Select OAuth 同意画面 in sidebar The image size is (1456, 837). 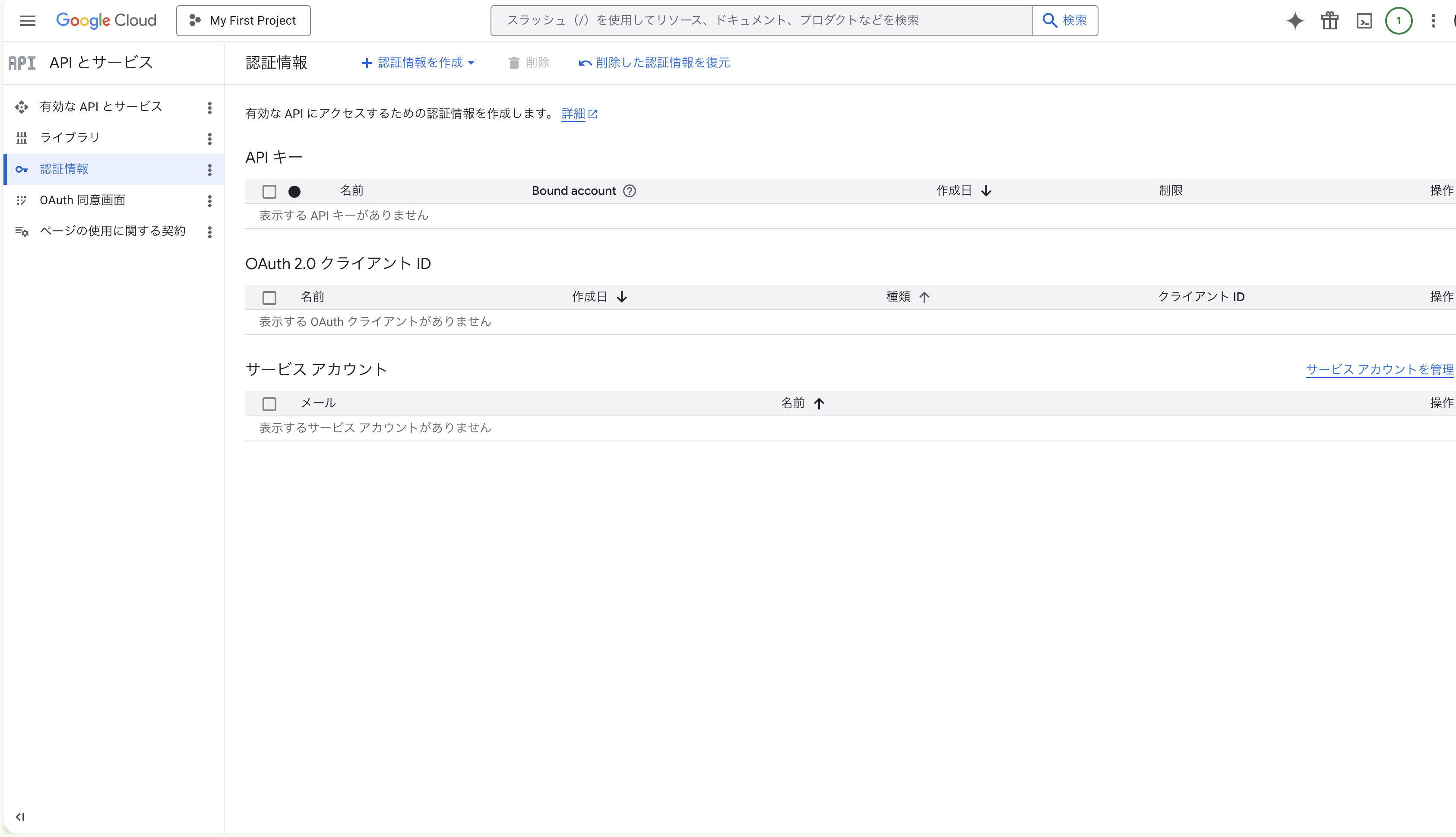pos(82,200)
